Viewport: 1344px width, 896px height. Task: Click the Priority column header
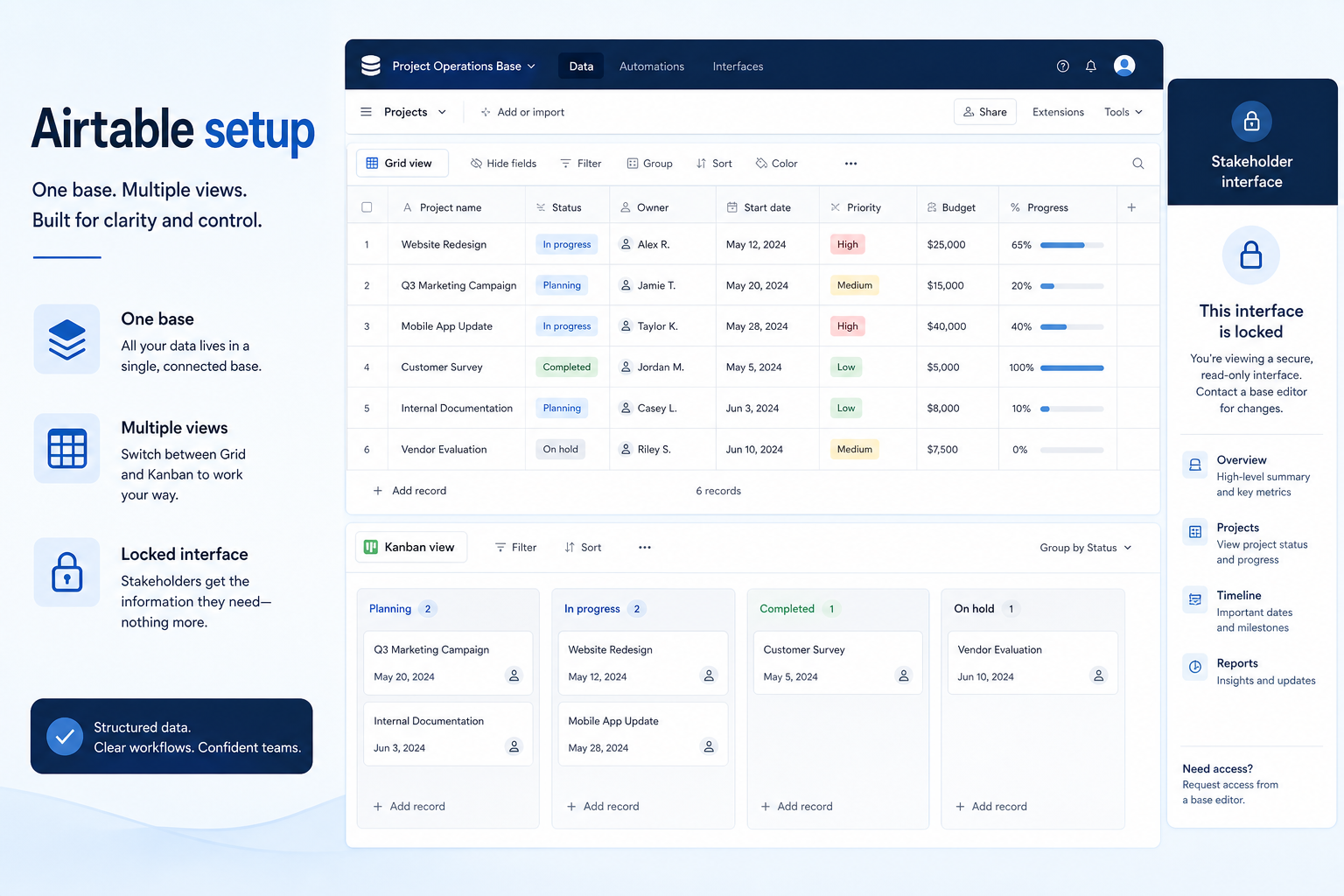(868, 207)
